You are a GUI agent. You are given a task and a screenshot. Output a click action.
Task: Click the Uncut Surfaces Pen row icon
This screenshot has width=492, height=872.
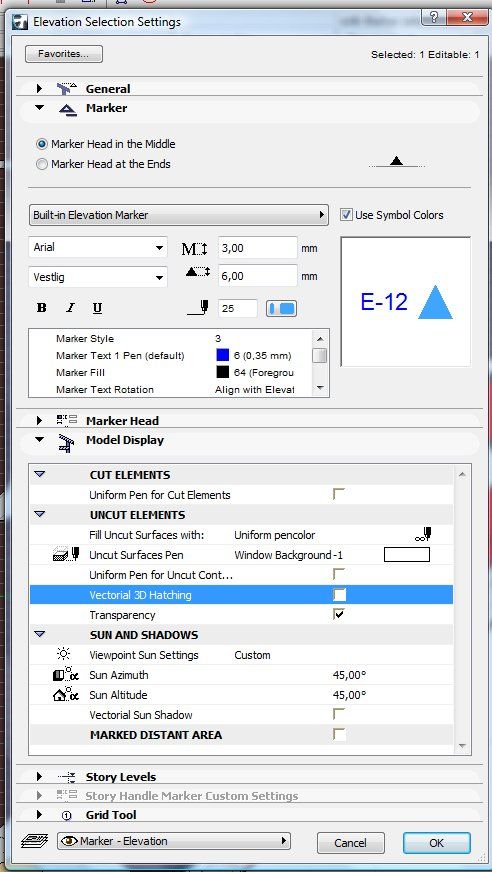pyautogui.click(x=66, y=554)
